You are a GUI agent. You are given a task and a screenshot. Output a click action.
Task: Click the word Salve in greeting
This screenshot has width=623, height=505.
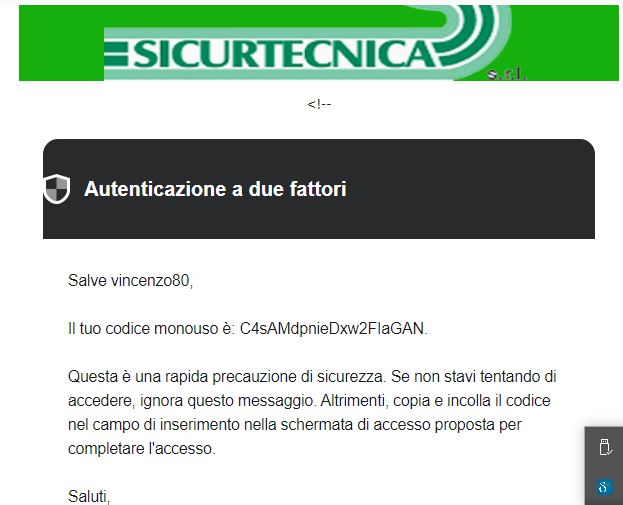(x=87, y=281)
